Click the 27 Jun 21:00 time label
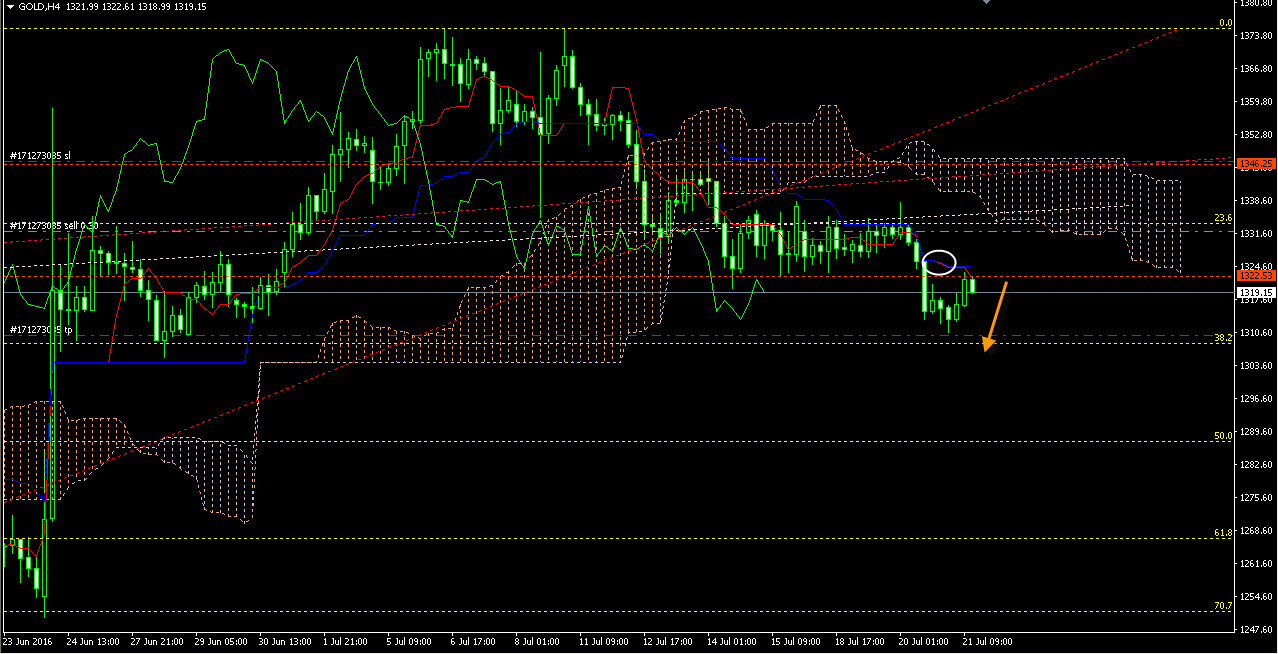The image size is (1278, 654). click(x=159, y=641)
